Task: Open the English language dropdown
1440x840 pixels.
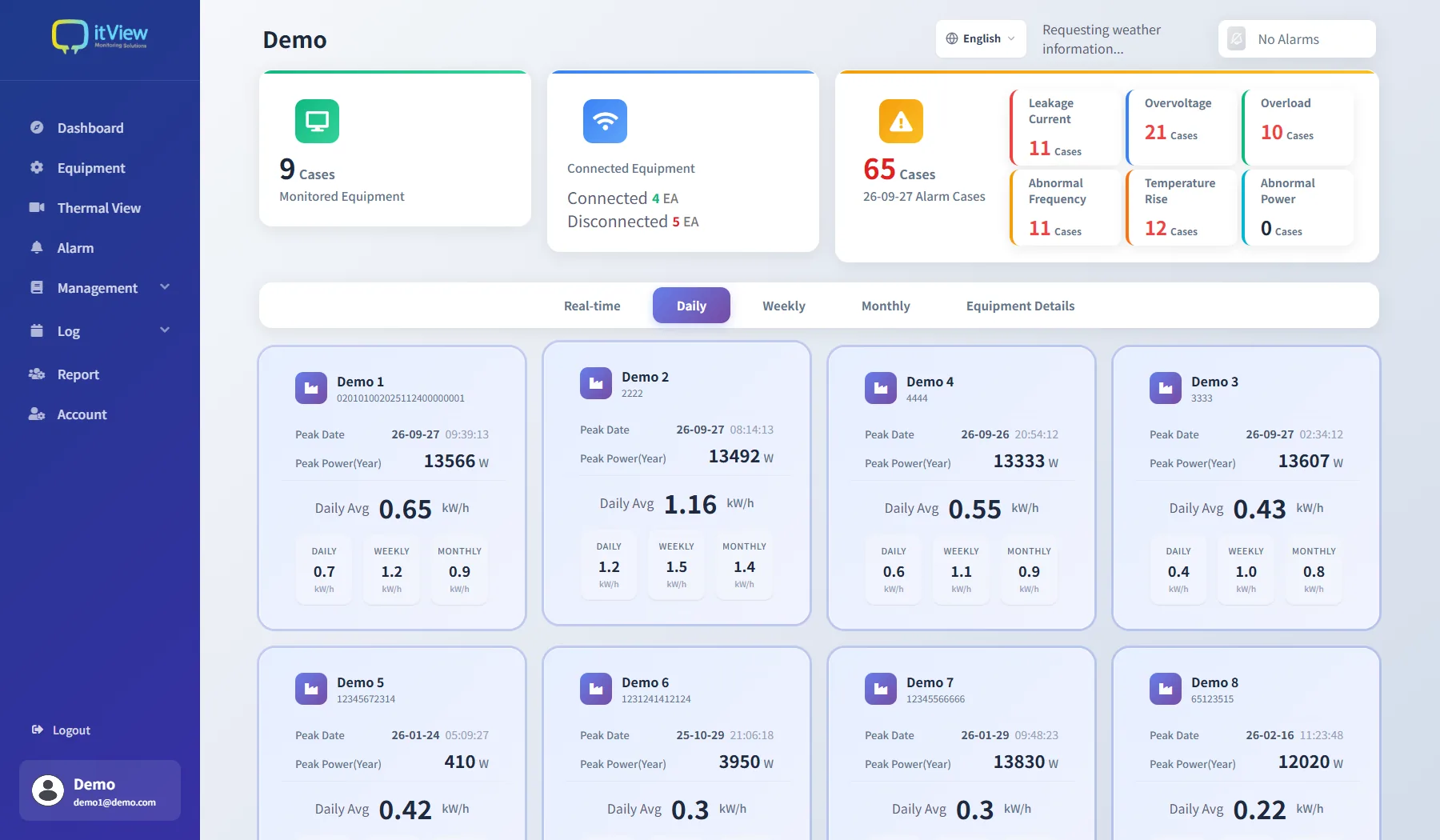Action: [x=981, y=38]
